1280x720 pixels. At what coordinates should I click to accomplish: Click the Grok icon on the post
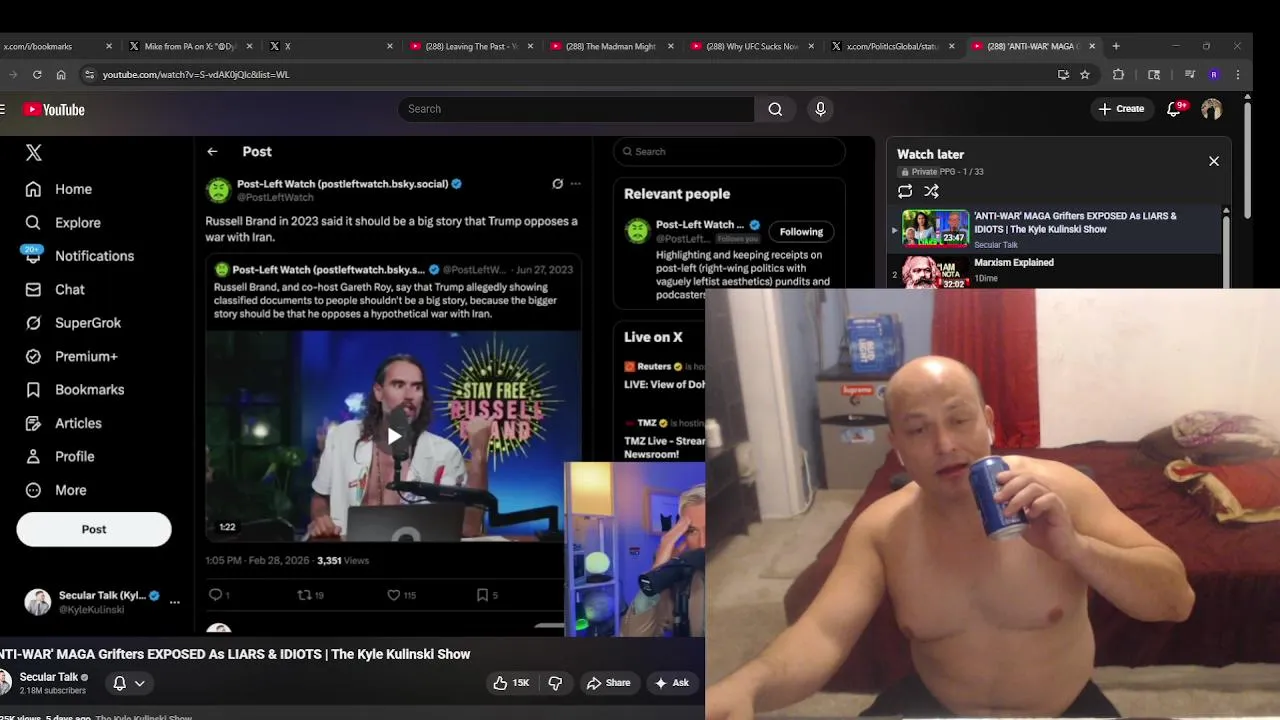click(557, 184)
